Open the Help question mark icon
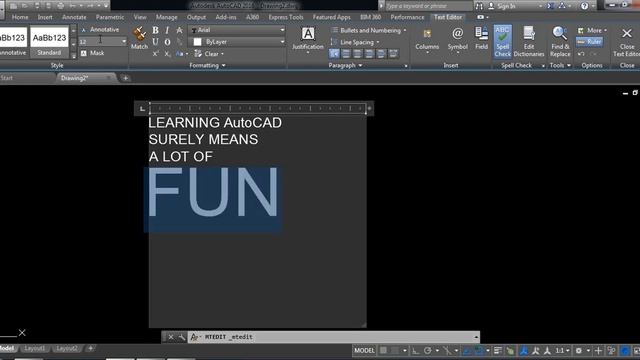Screen dimensions: 640x360 [584, 6]
